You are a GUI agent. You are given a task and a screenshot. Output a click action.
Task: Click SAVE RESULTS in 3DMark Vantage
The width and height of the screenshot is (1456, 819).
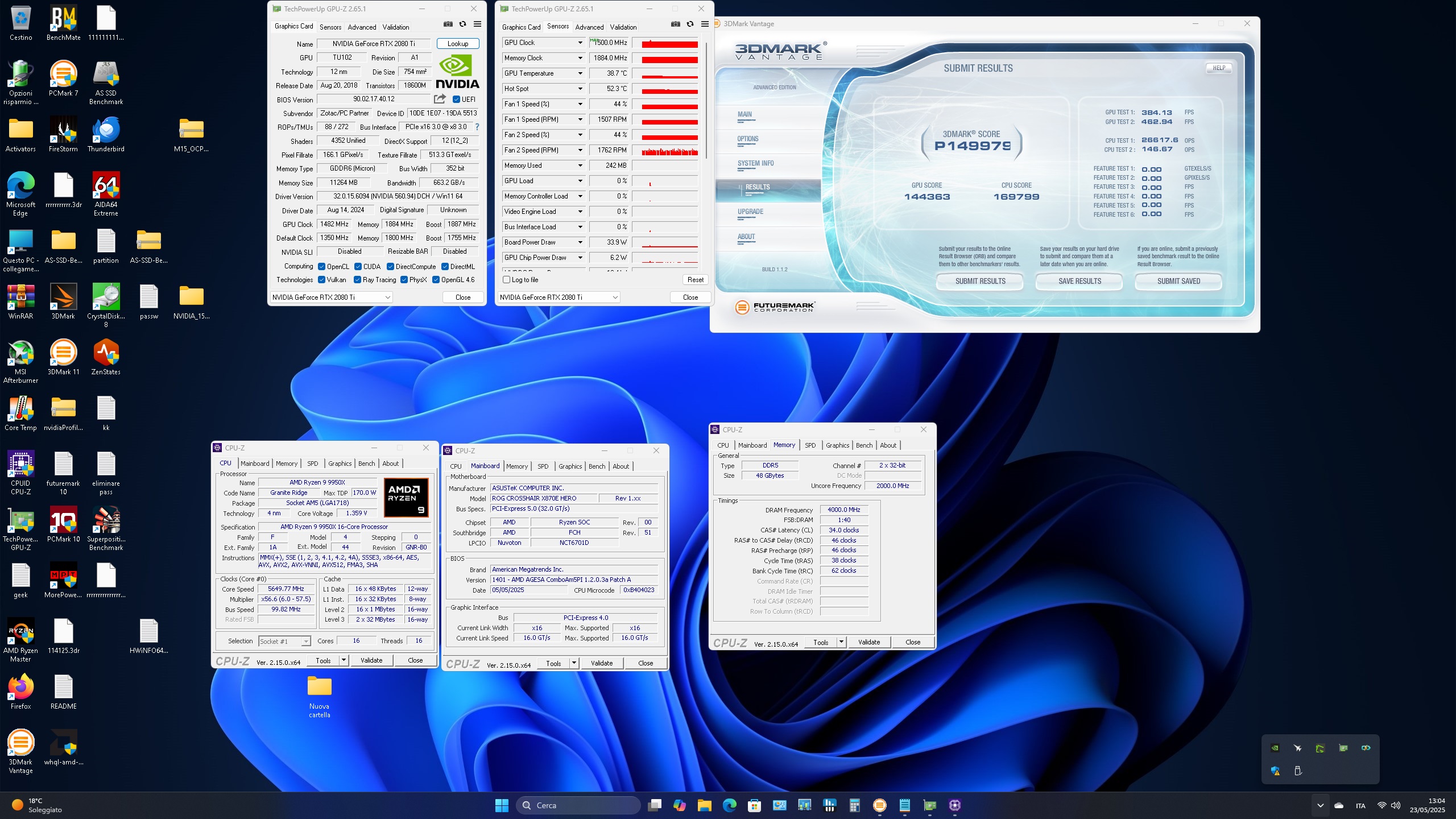pyautogui.click(x=1079, y=281)
